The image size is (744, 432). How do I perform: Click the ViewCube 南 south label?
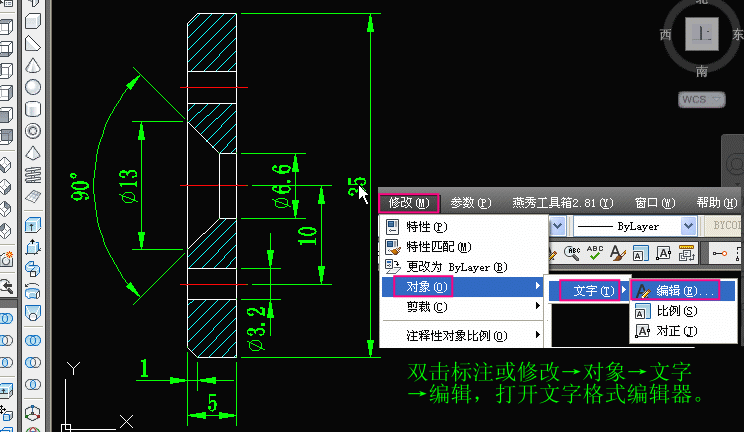coord(702,72)
